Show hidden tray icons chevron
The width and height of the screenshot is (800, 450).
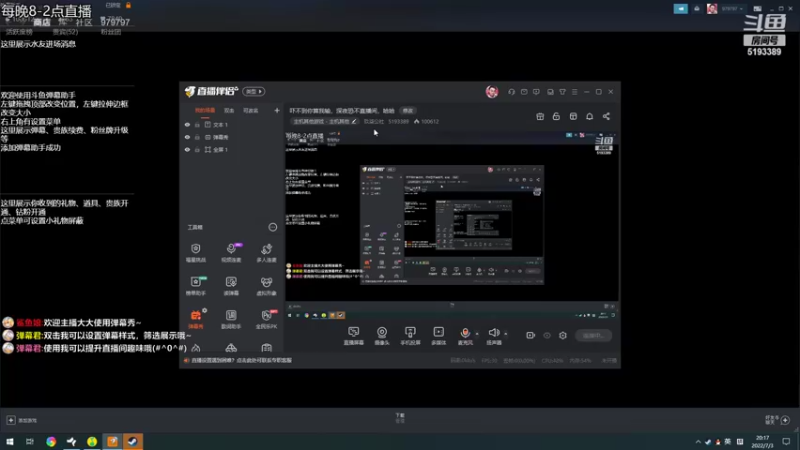(x=697, y=442)
